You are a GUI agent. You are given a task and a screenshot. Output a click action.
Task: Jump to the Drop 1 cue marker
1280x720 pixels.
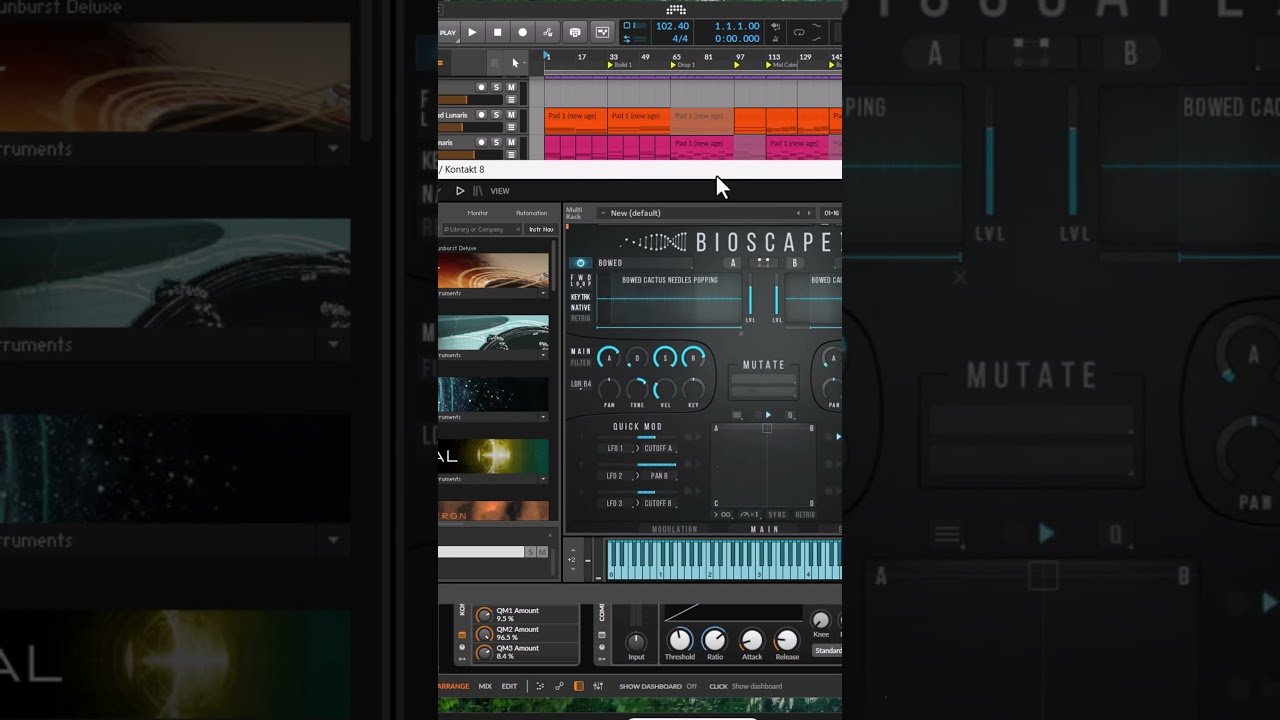(683, 65)
